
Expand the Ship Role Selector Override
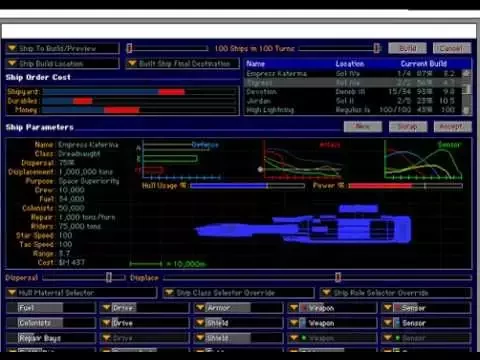coord(396,293)
